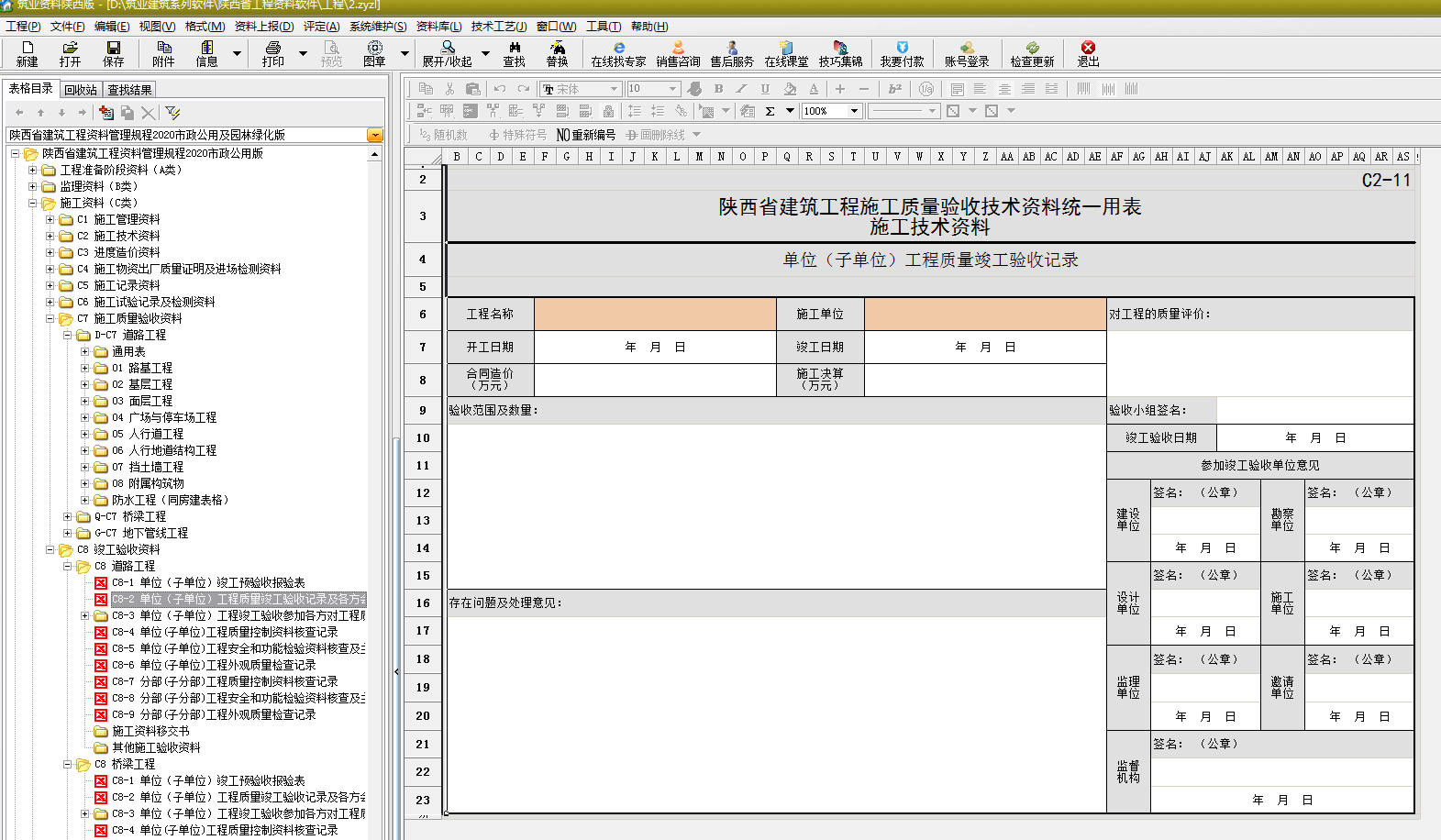This screenshot has height=840, width=1441.
Task: Switch to the 回收站 tab
Action: pyautogui.click(x=81, y=90)
